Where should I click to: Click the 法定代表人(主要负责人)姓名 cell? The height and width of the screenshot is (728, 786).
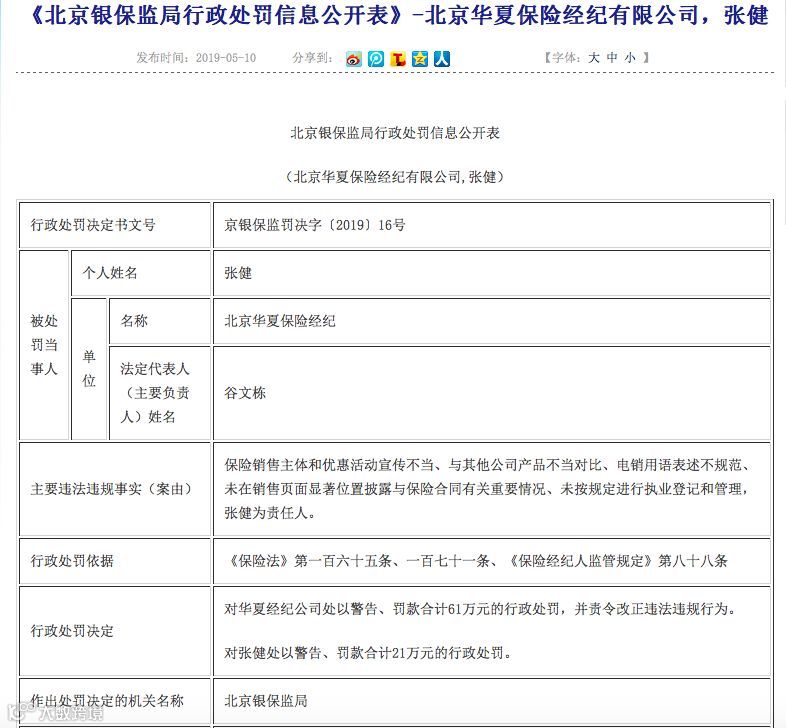click(160, 393)
